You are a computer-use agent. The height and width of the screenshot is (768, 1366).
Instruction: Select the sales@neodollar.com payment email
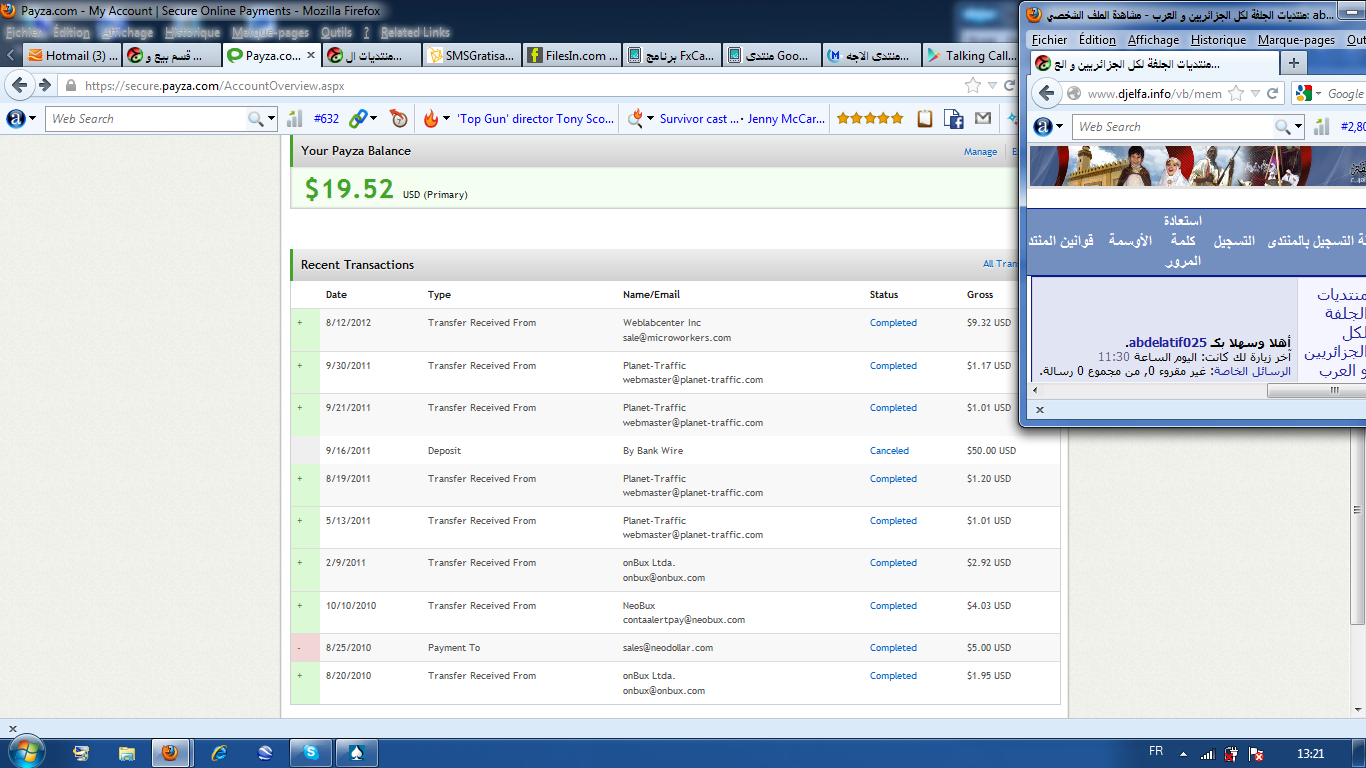668,648
